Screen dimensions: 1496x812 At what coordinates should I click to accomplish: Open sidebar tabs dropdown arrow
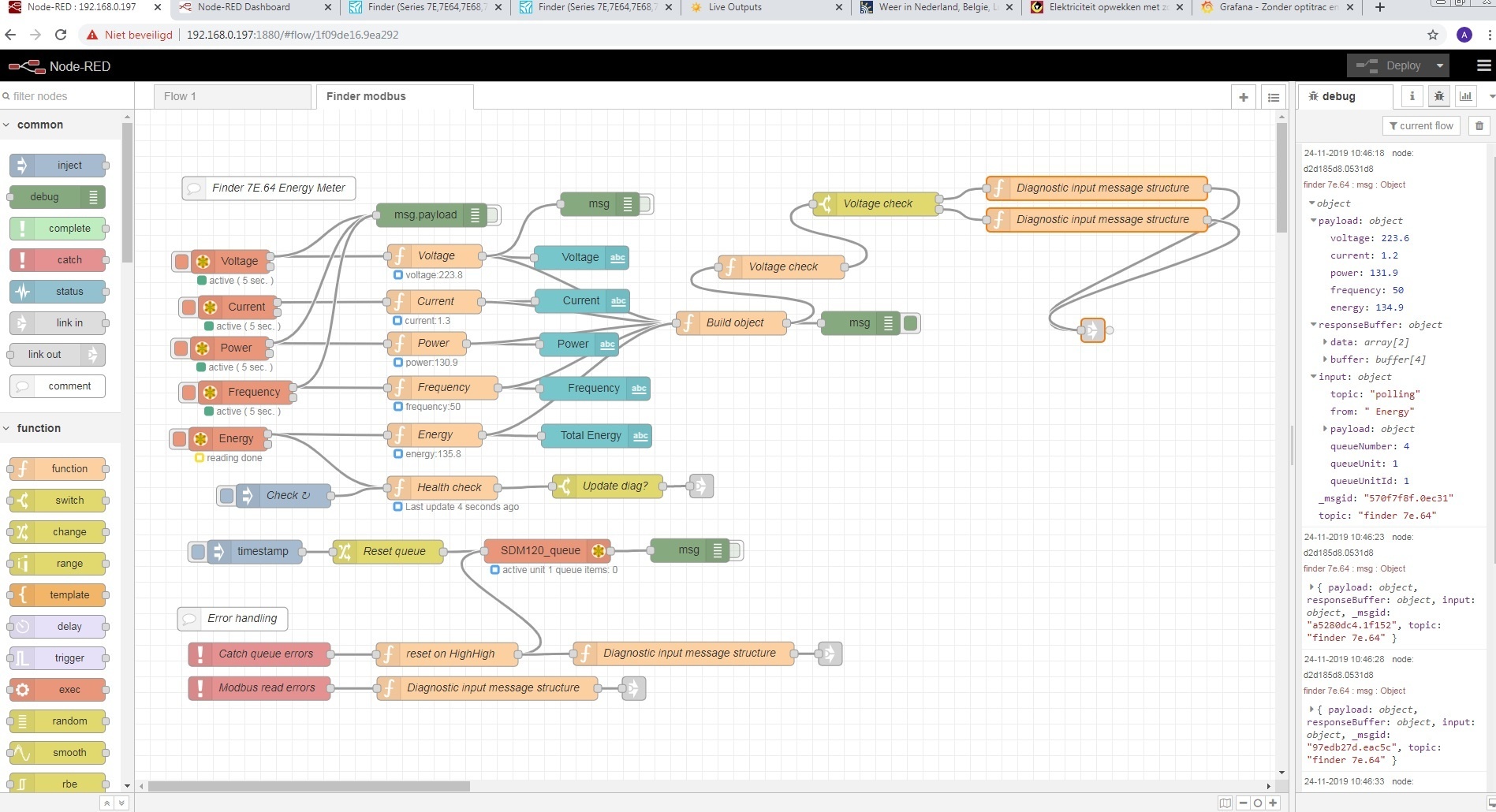tap(1491, 96)
